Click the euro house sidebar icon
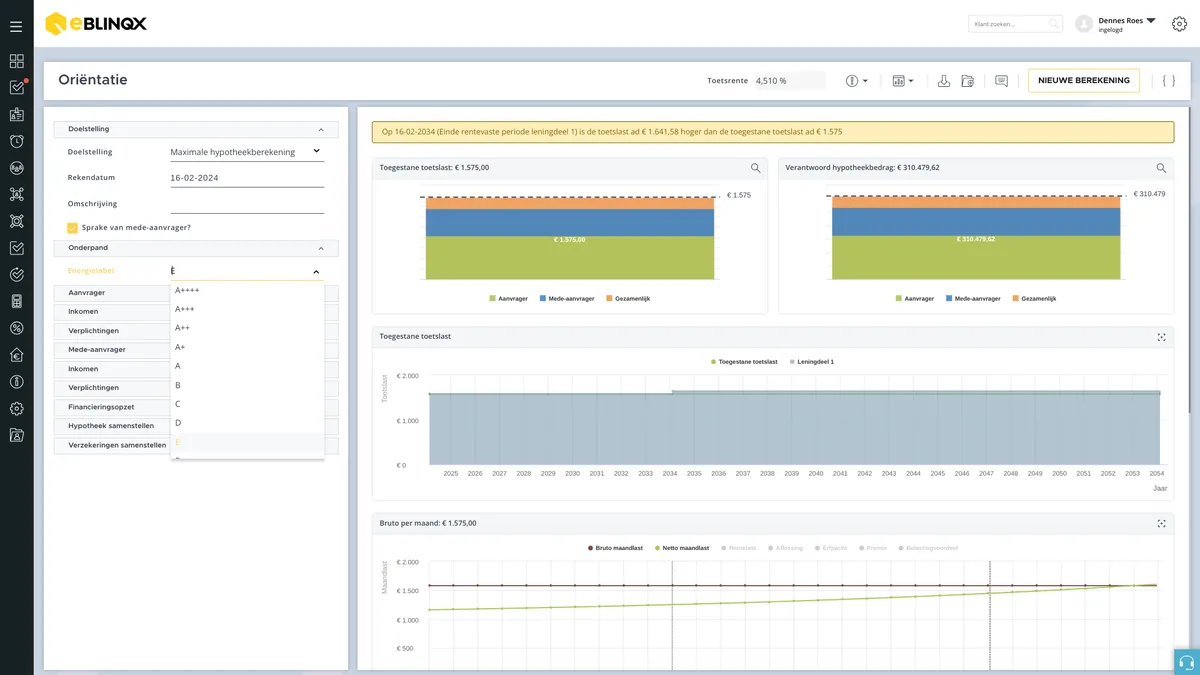The image size is (1200, 675). coord(16,355)
